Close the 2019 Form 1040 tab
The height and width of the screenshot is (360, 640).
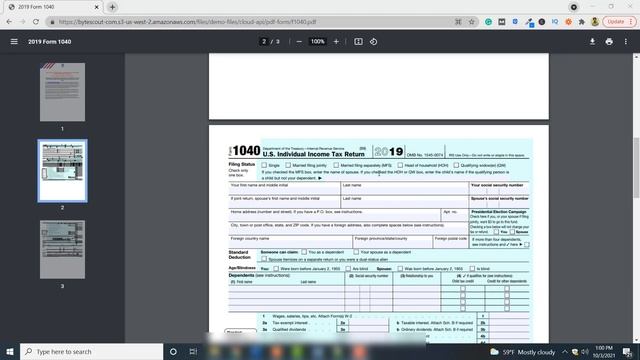(97, 7)
